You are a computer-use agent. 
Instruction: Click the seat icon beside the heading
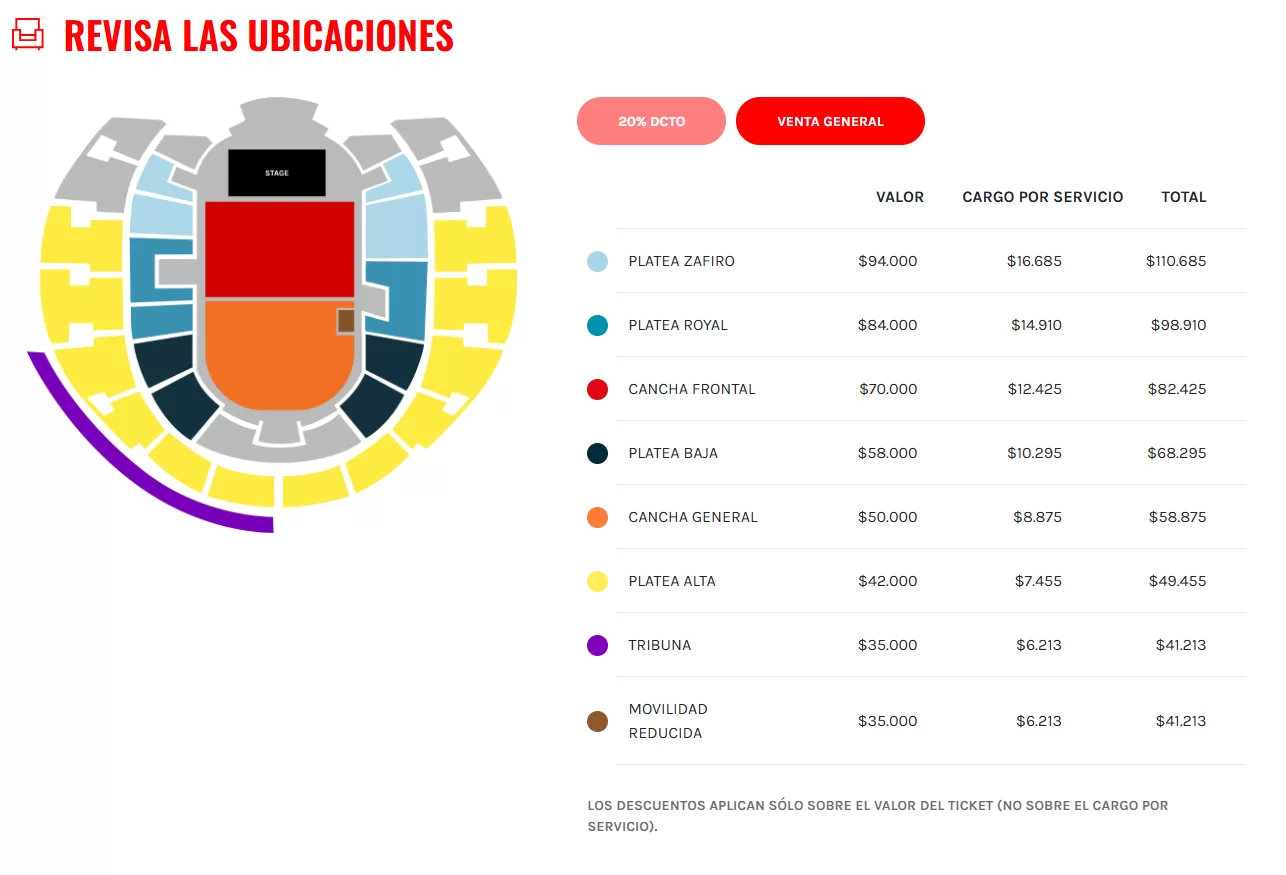tap(27, 35)
